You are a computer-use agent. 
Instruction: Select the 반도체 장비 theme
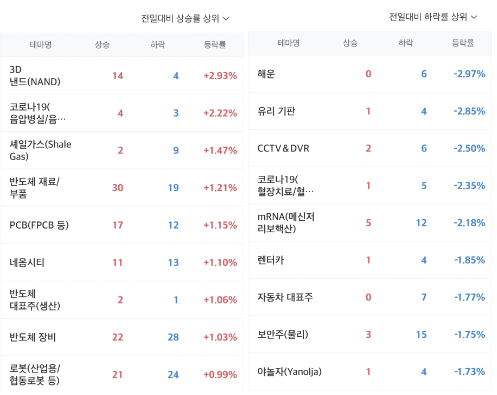tap(32, 337)
